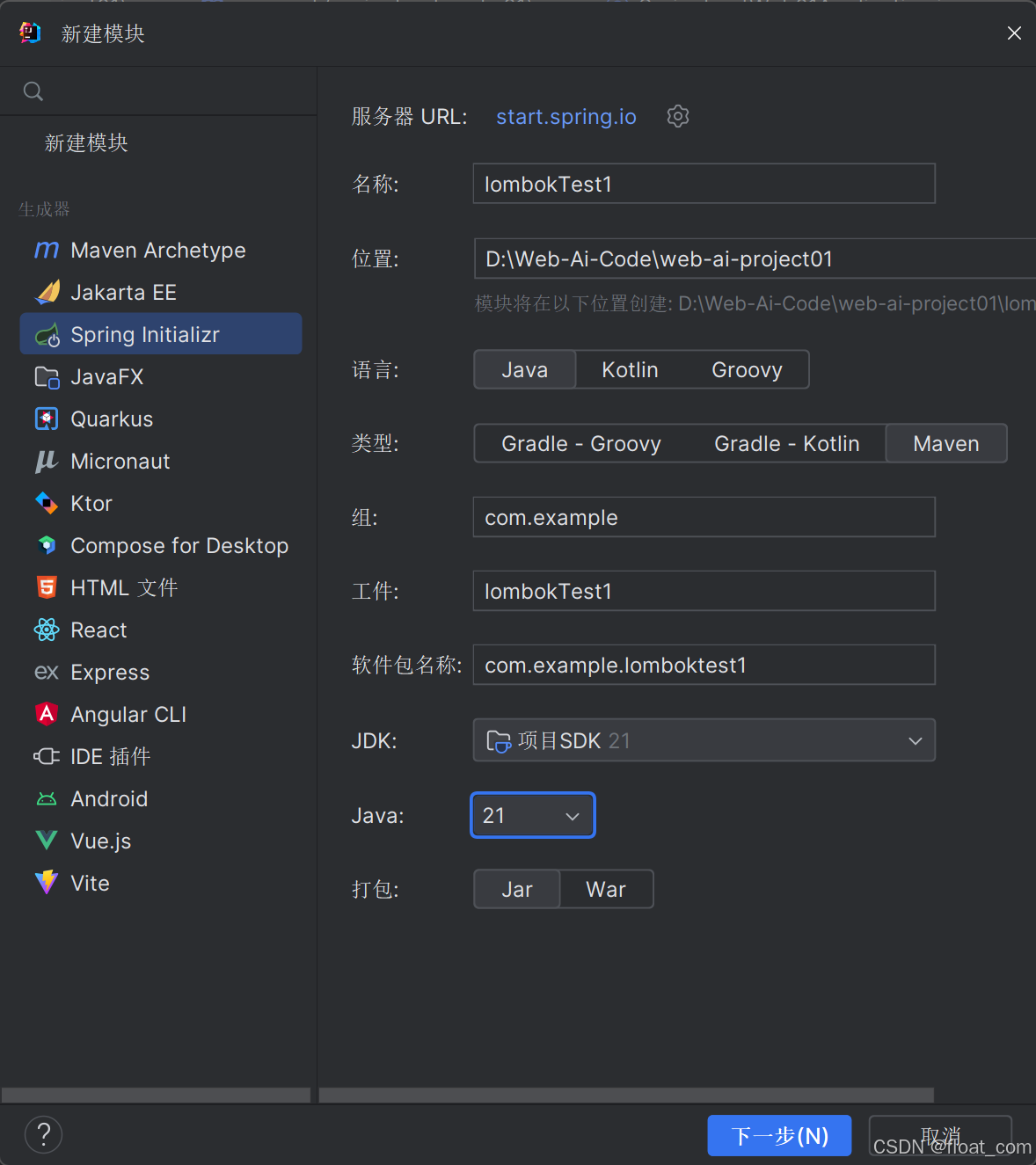The image size is (1036, 1165).
Task: Select Angular CLI generator entry
Action: [161, 714]
